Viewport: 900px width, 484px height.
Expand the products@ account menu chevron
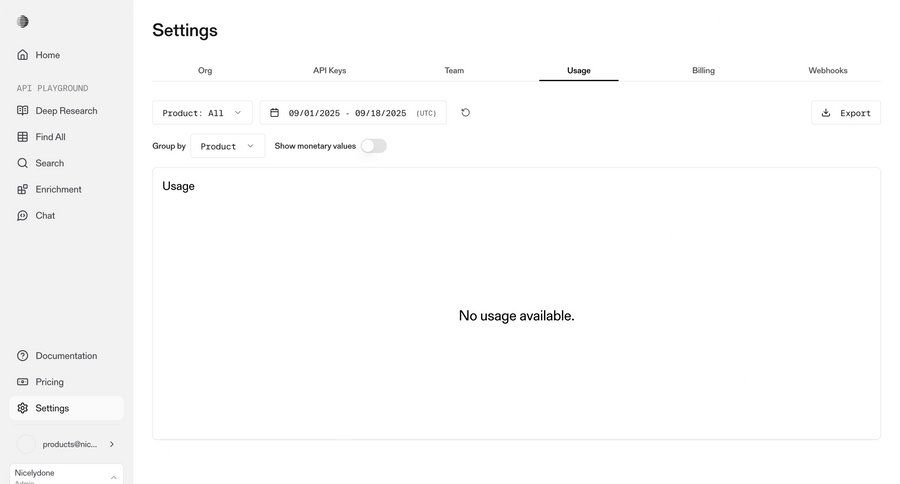(112, 444)
